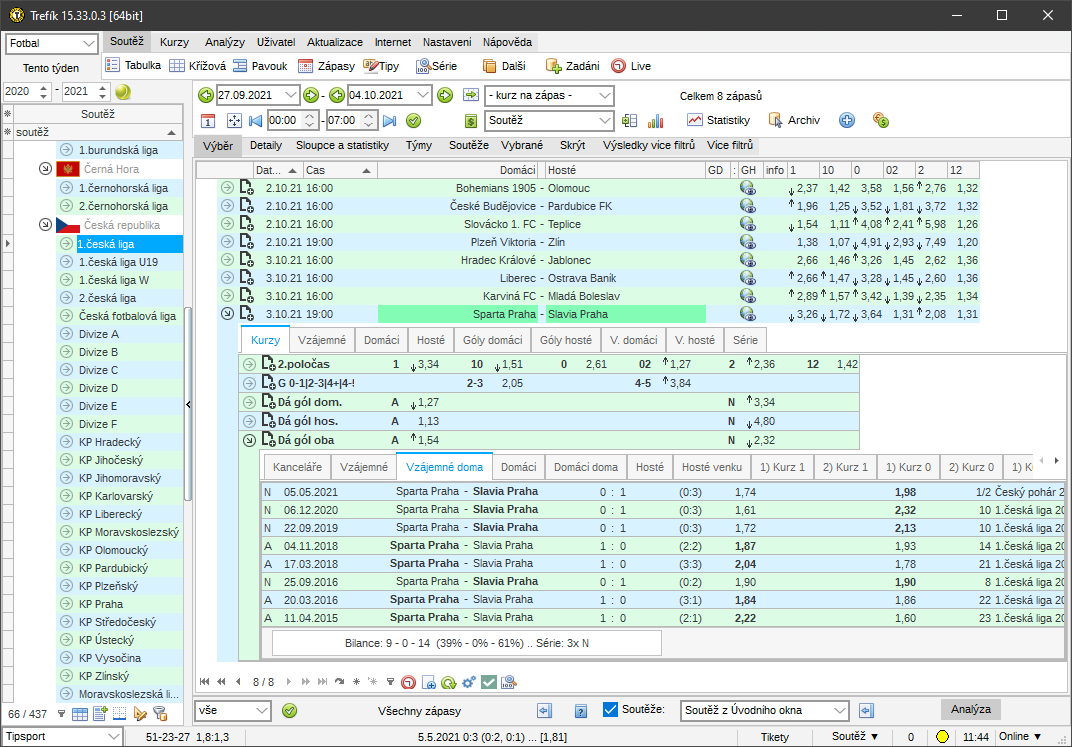
Task: Collapse the Sparta Praha match row
Action: [x=227, y=314]
